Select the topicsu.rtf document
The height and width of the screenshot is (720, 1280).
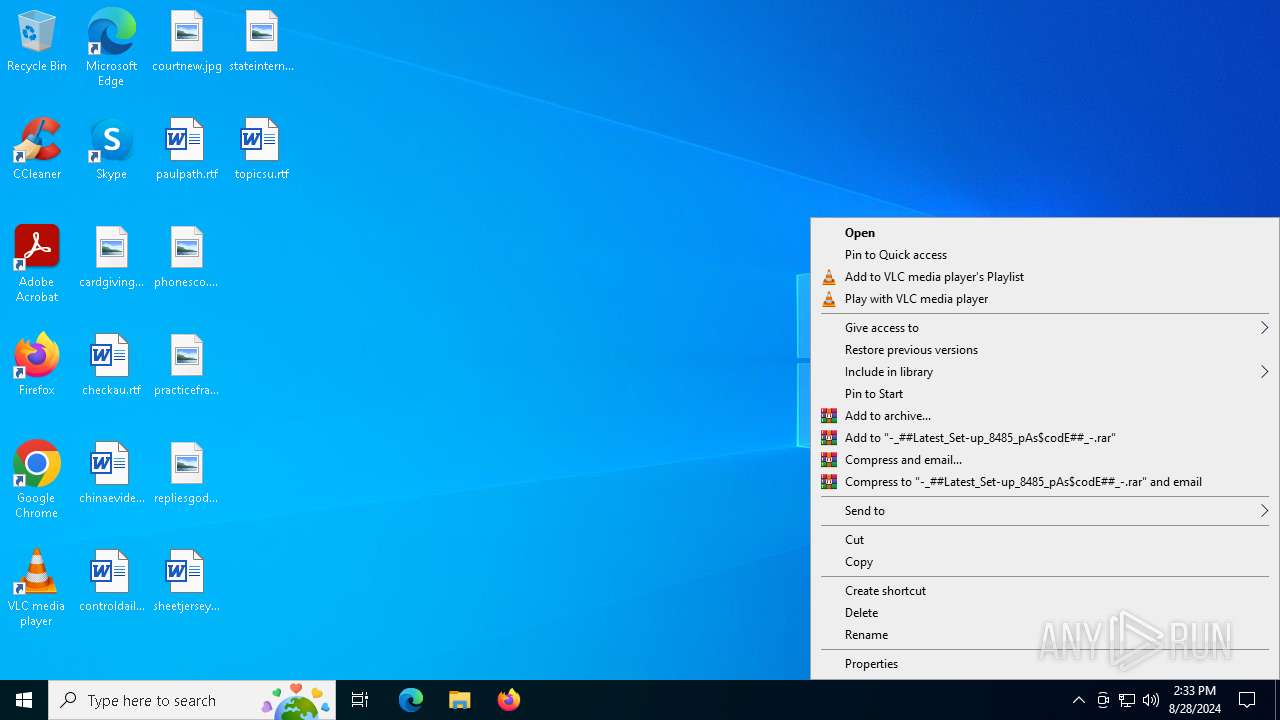[x=261, y=150]
